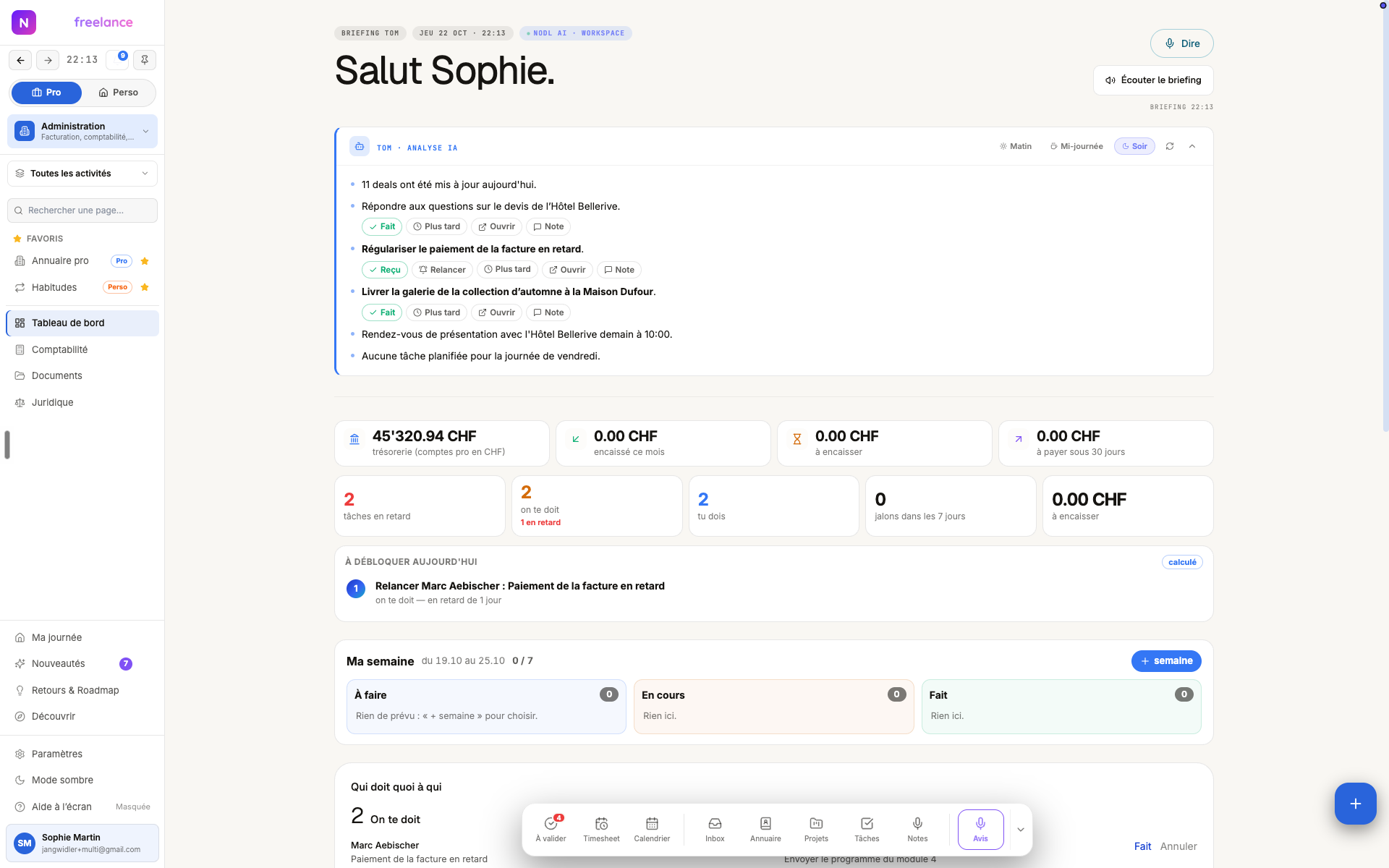Viewport: 1389px width, 868px height.
Task: Open Sophie Martin account card
Action: pos(82,843)
